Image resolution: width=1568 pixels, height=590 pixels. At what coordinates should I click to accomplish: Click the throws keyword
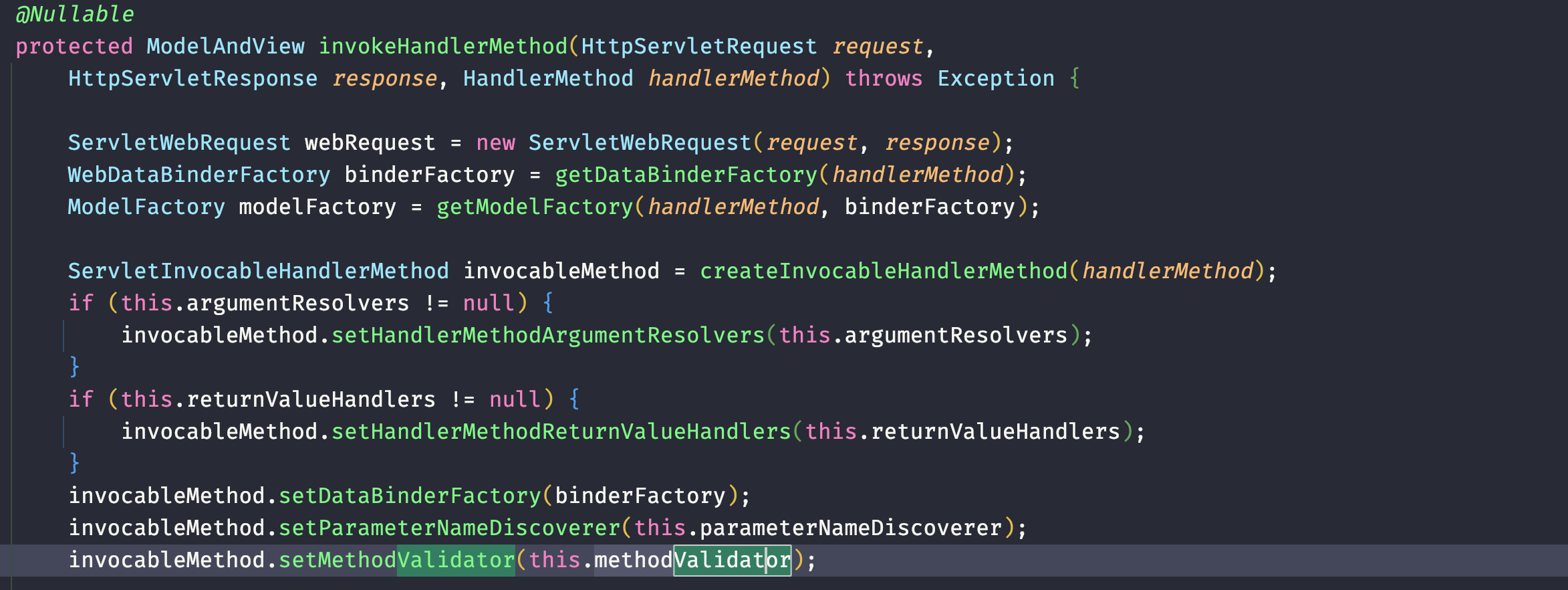click(x=883, y=78)
